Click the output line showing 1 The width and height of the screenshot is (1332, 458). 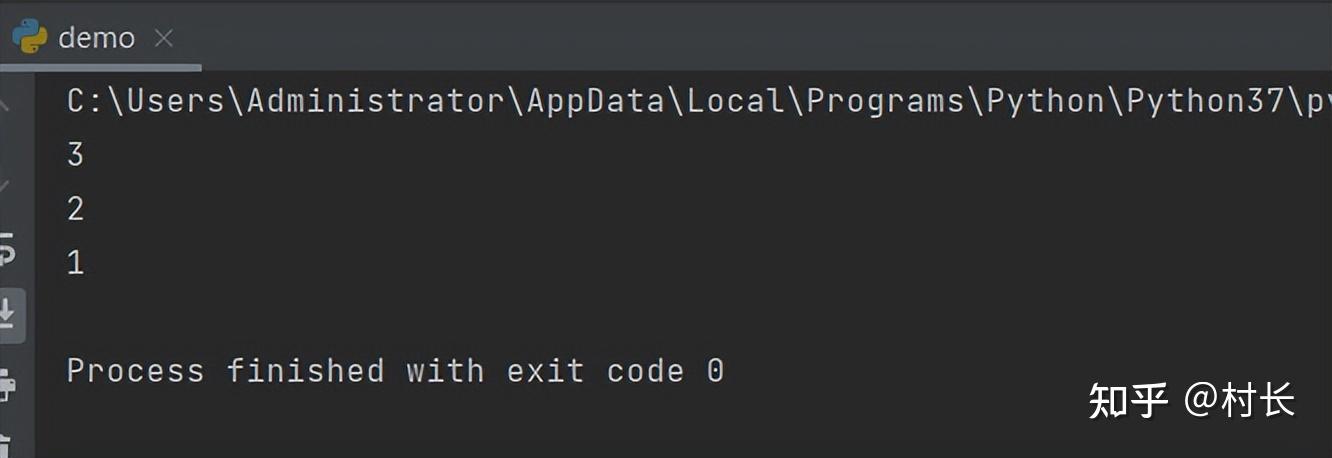coord(75,263)
